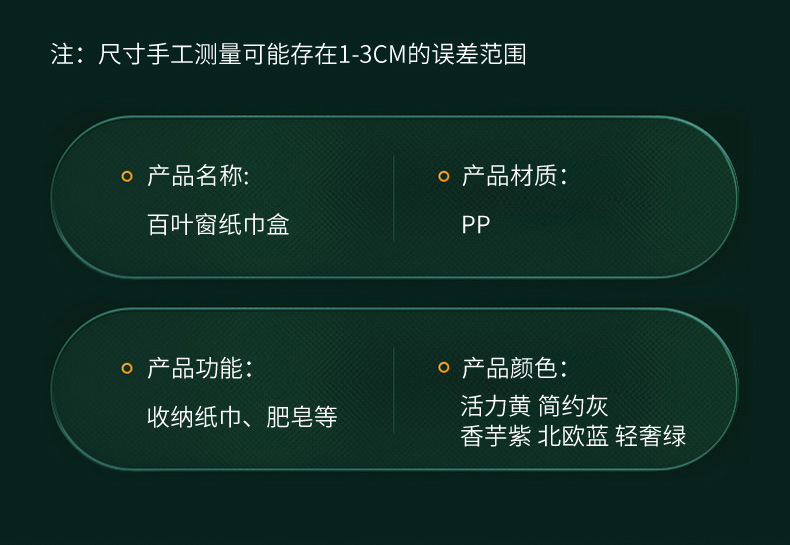Click the divider line in upper panel
790x545 pixels.
394,198
